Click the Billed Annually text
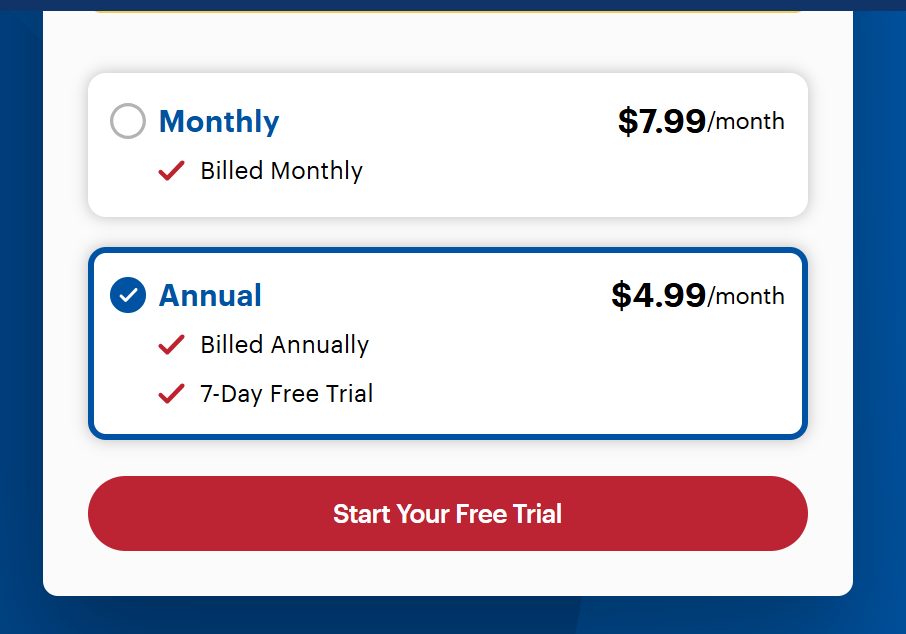906x634 pixels. (x=284, y=345)
